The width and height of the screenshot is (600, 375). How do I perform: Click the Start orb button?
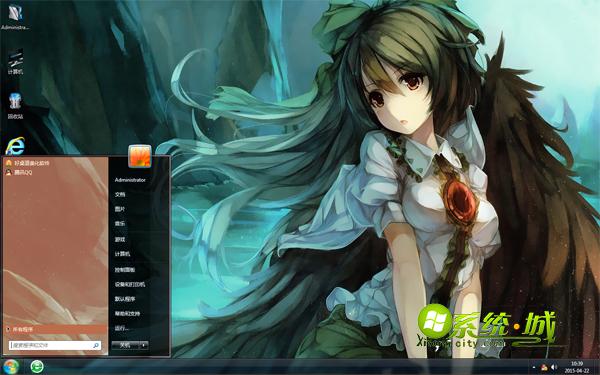coord(11,367)
